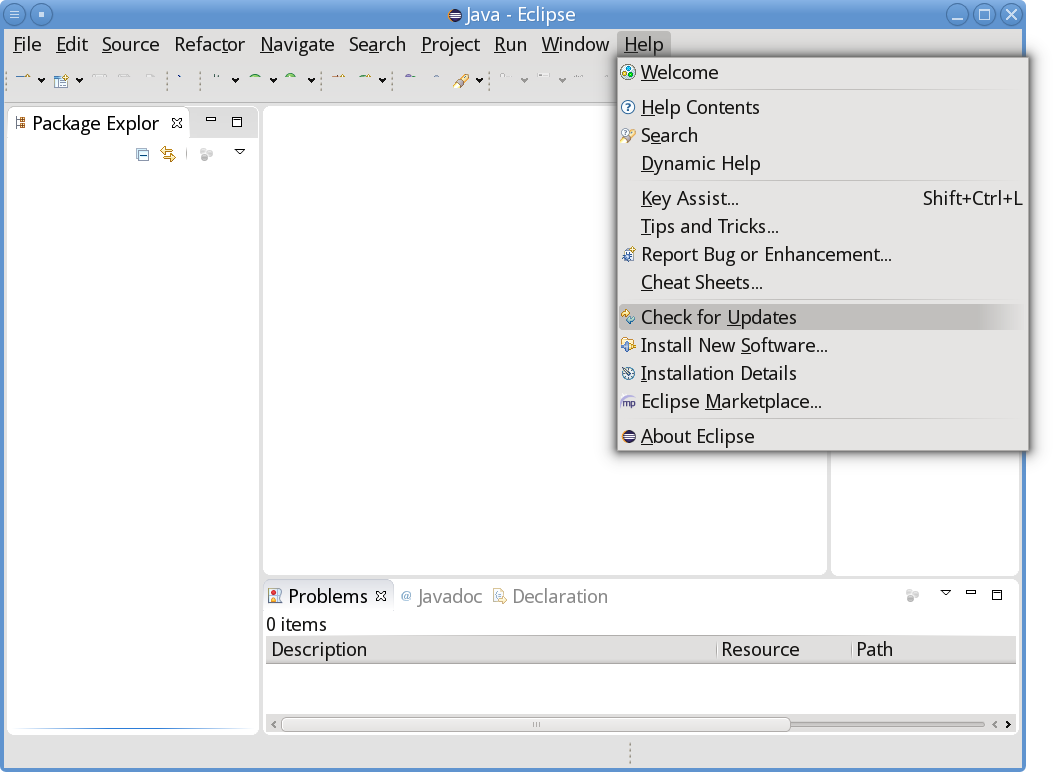Launch Eclipse Marketplace from Help menu
The width and height of the screenshot is (1053, 772).
click(x=823, y=402)
